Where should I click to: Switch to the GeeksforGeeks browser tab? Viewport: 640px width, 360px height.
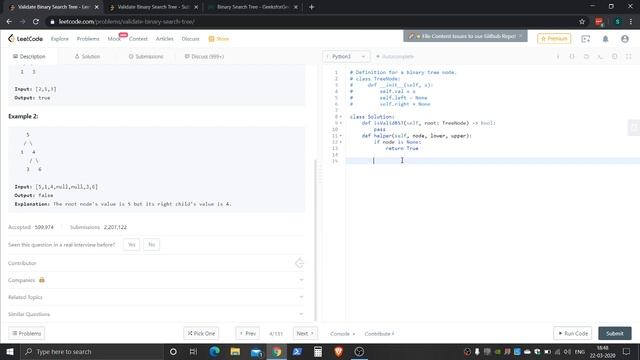[x=253, y=7]
